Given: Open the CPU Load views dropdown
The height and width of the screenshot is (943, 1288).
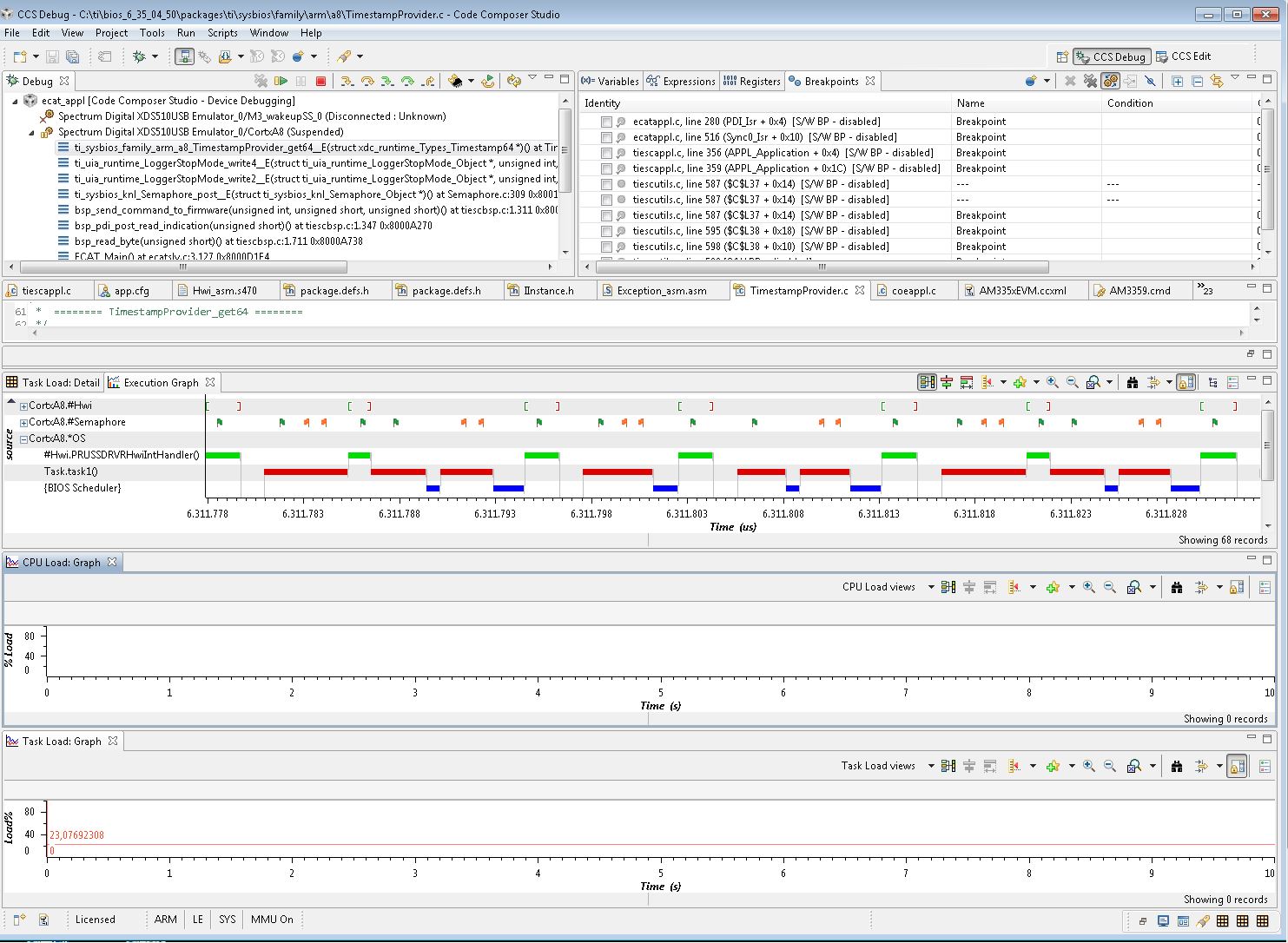Looking at the screenshot, I should click(930, 587).
